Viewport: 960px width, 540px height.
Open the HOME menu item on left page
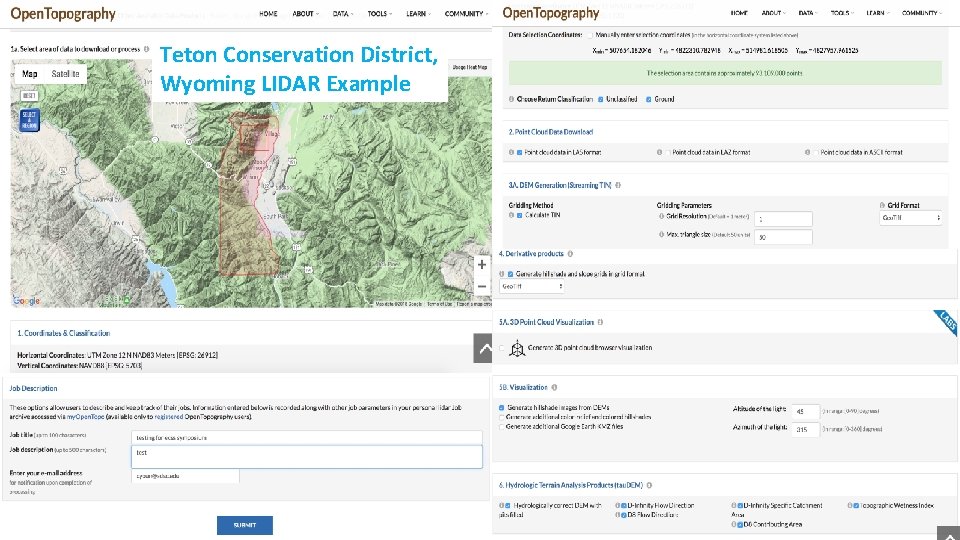pos(268,14)
